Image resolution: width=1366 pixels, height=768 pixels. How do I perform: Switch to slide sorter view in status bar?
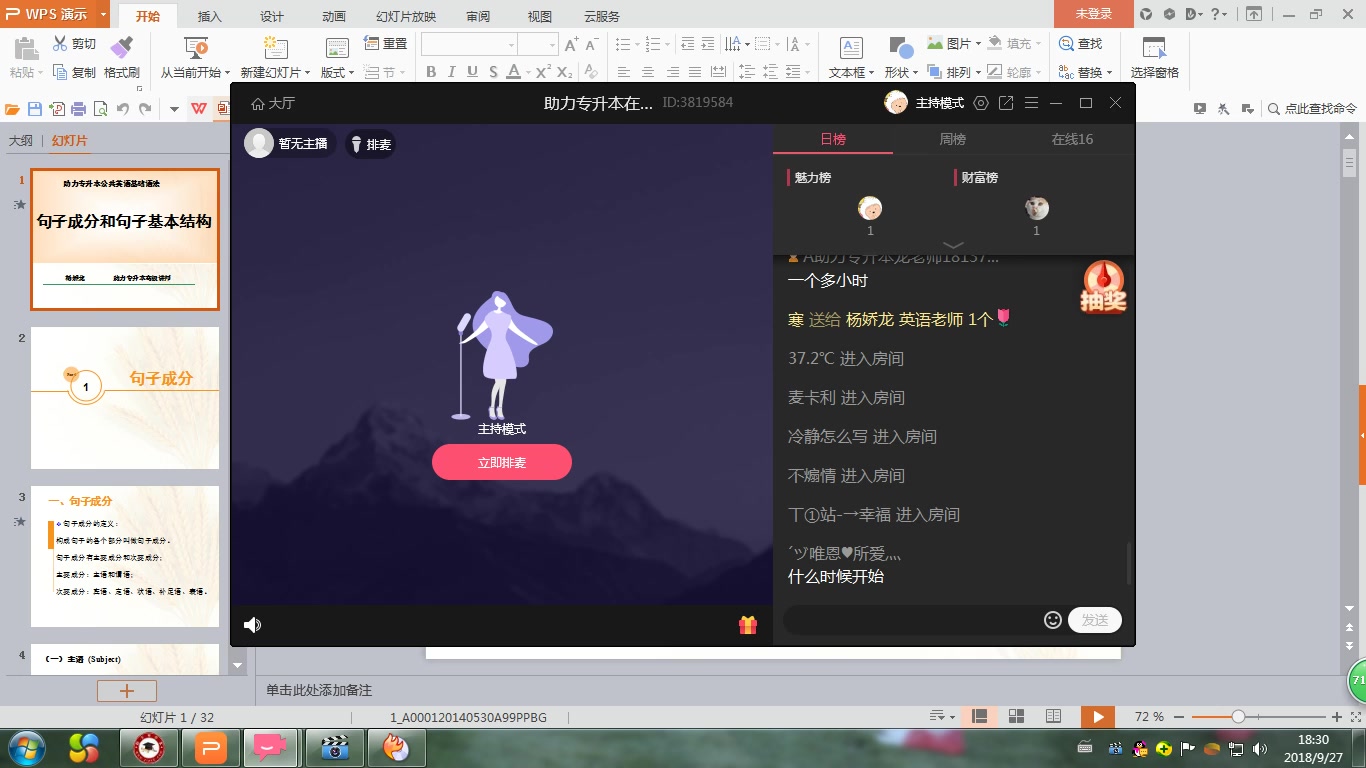click(1016, 716)
